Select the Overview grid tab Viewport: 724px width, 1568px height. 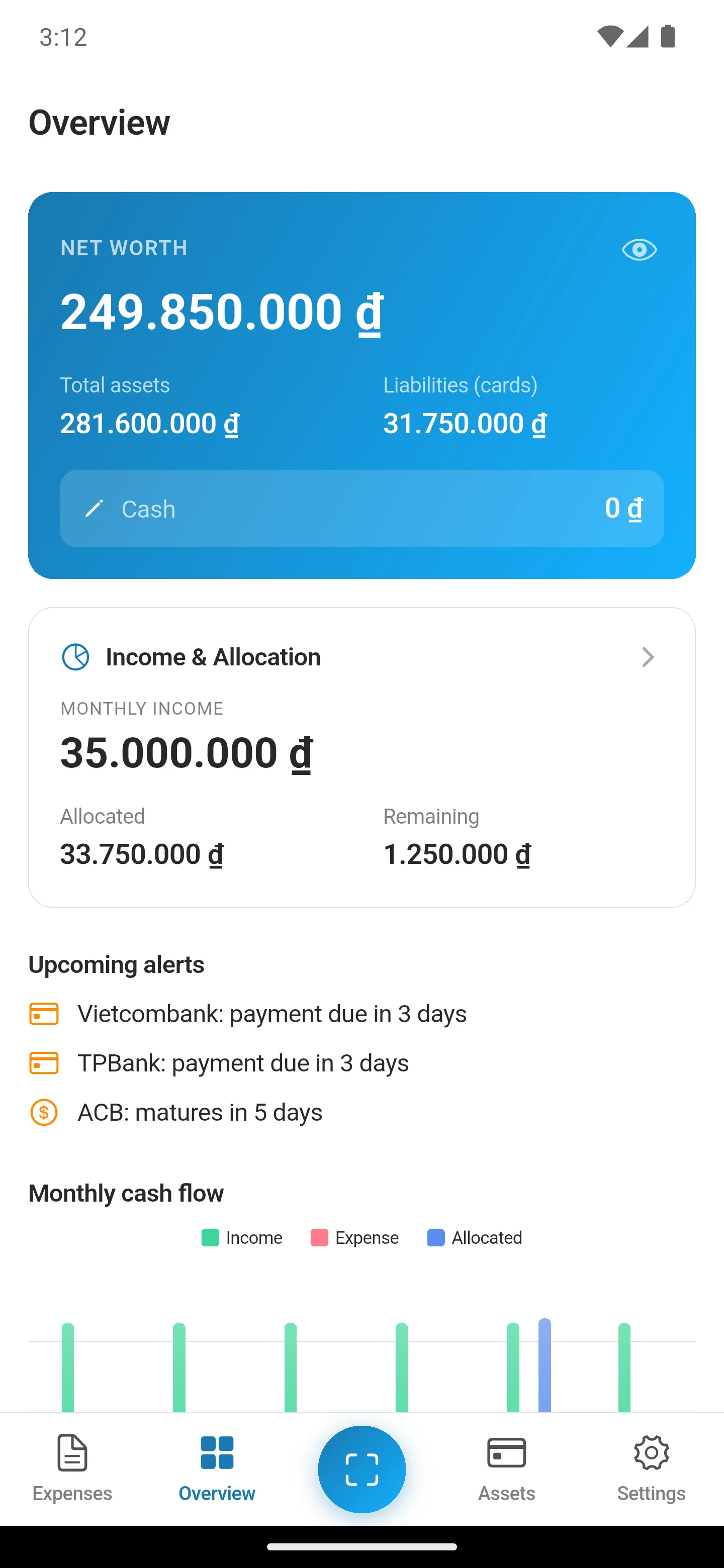tap(217, 1468)
